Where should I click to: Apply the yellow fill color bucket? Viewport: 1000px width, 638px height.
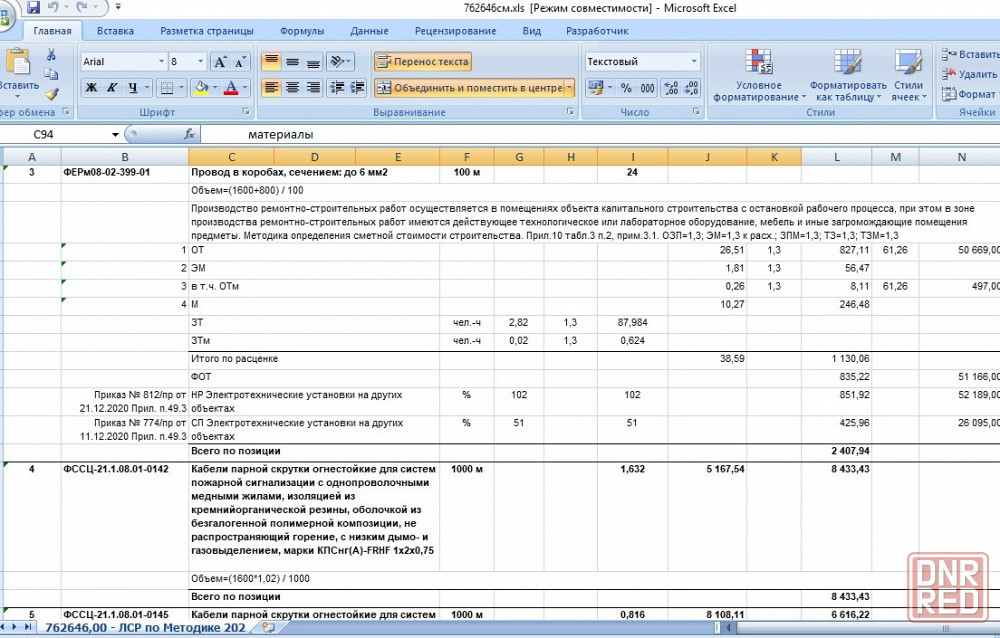(201, 88)
